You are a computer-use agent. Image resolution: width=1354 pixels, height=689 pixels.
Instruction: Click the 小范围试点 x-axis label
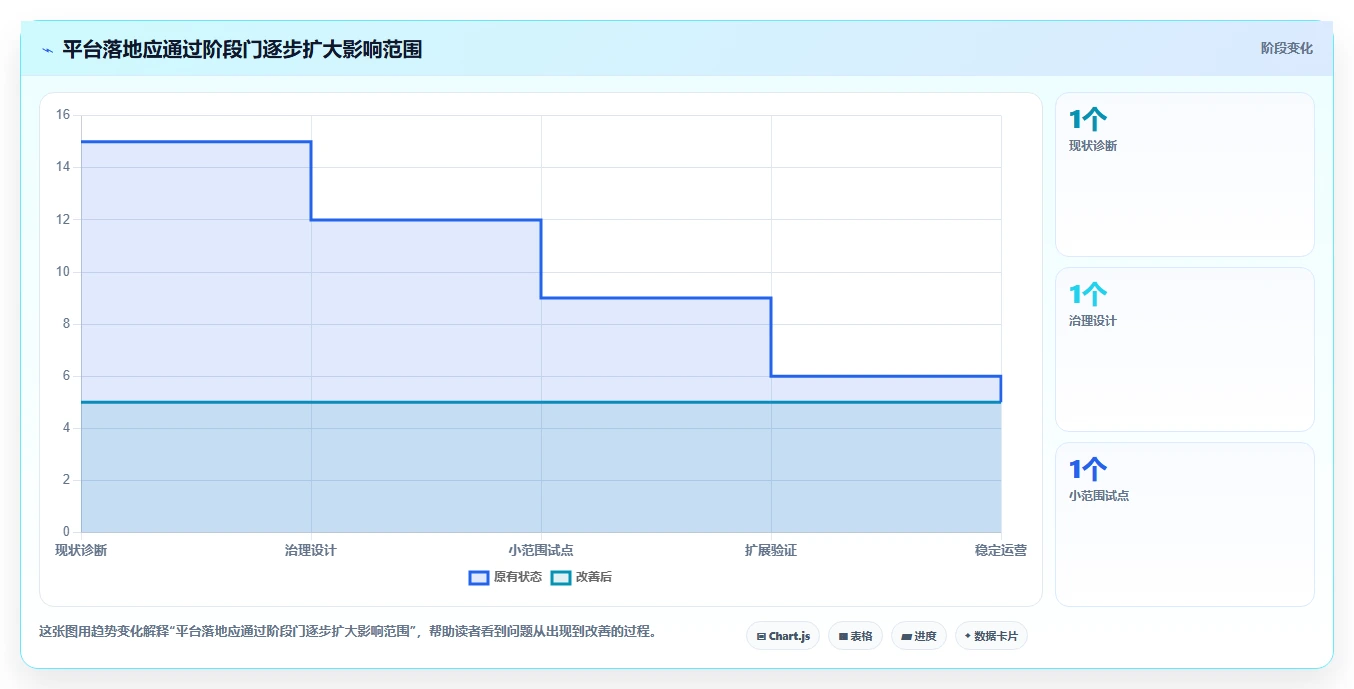[x=541, y=550]
